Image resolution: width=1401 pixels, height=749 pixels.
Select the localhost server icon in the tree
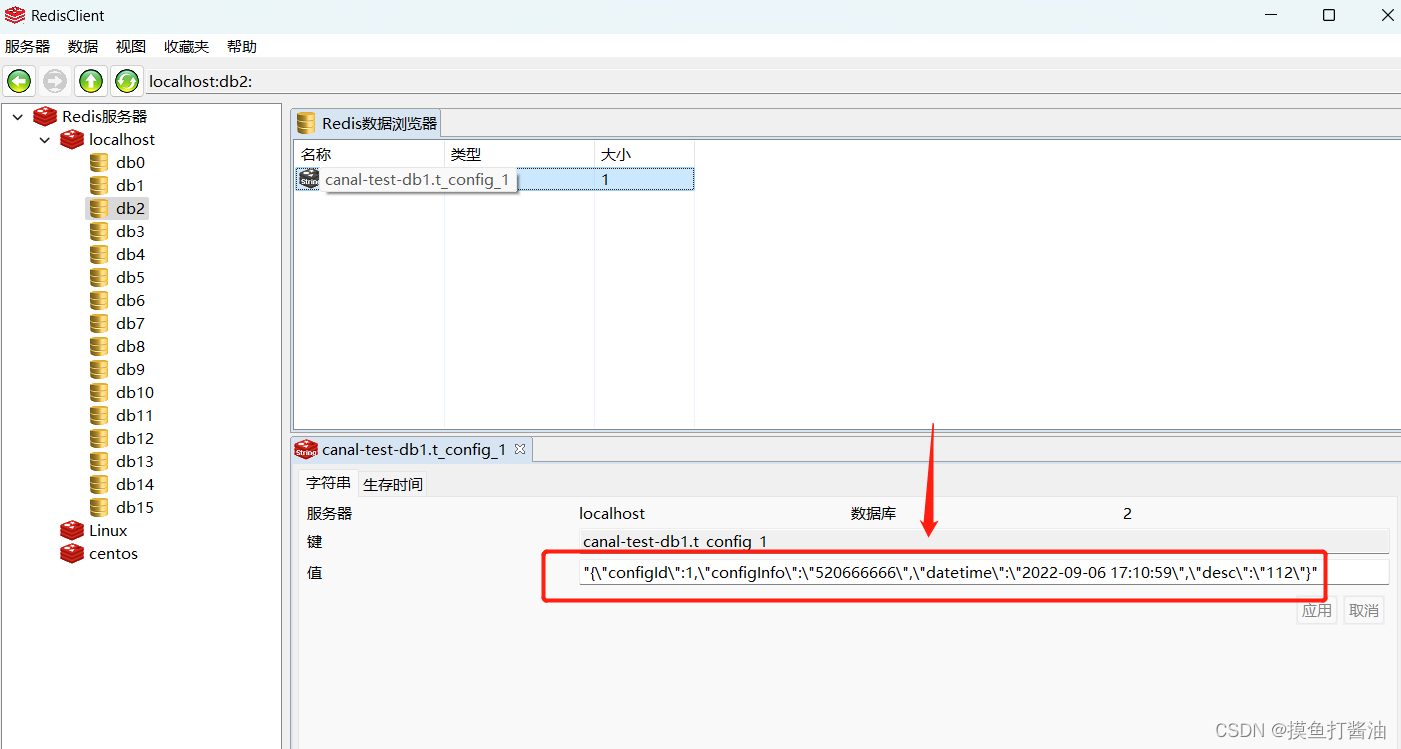pos(72,139)
